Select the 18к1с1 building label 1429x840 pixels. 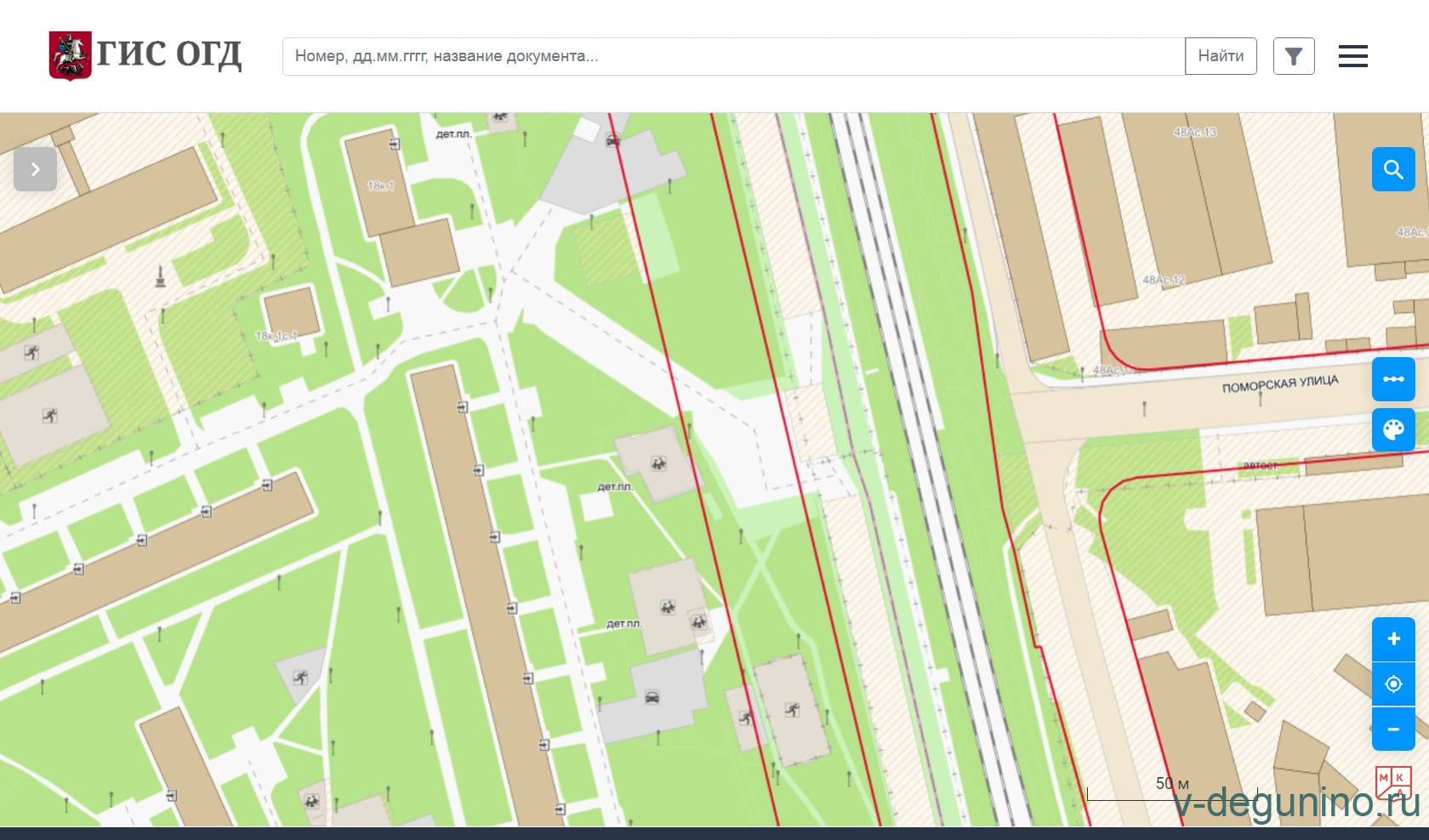[276, 336]
